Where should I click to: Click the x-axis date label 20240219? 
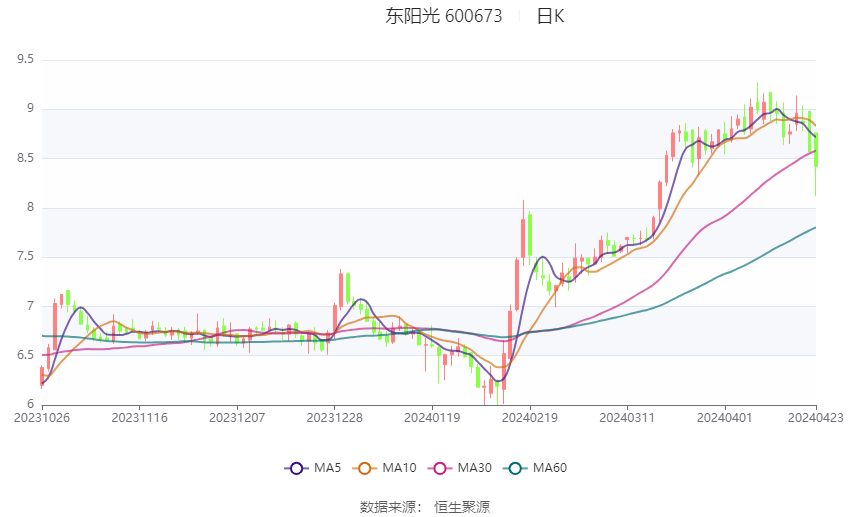(x=530, y=418)
